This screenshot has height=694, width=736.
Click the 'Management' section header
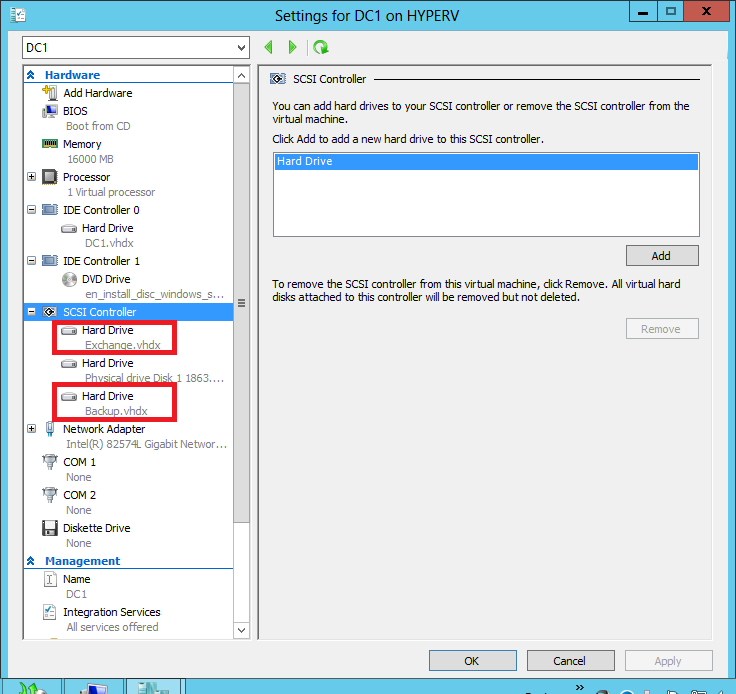(82, 561)
